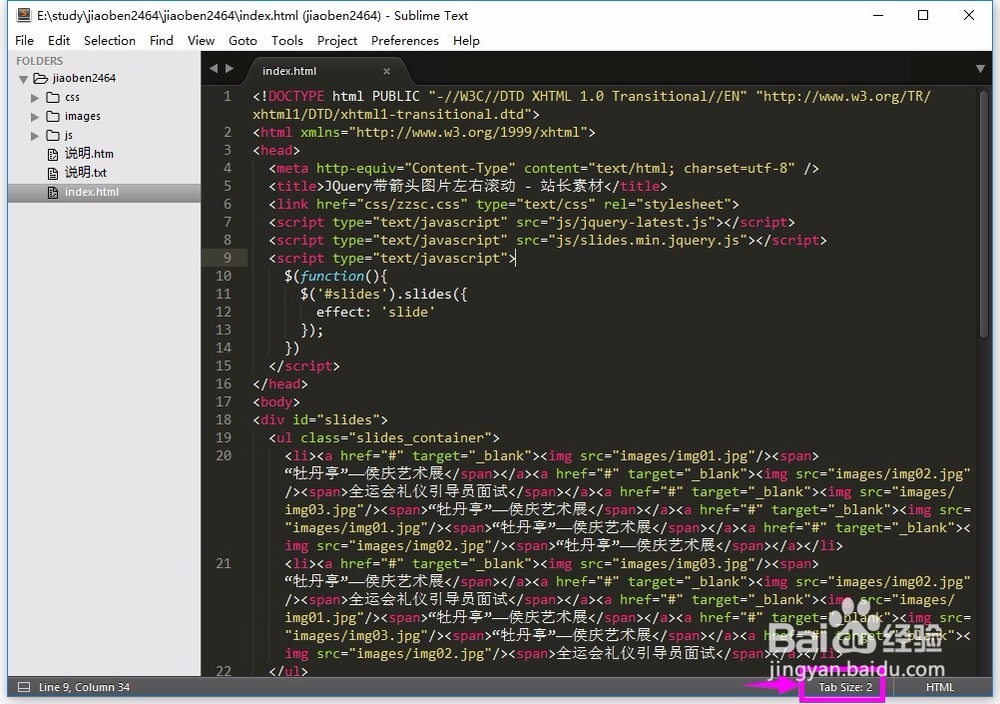Open the Goto menu
1000x704 pixels.
click(242, 40)
